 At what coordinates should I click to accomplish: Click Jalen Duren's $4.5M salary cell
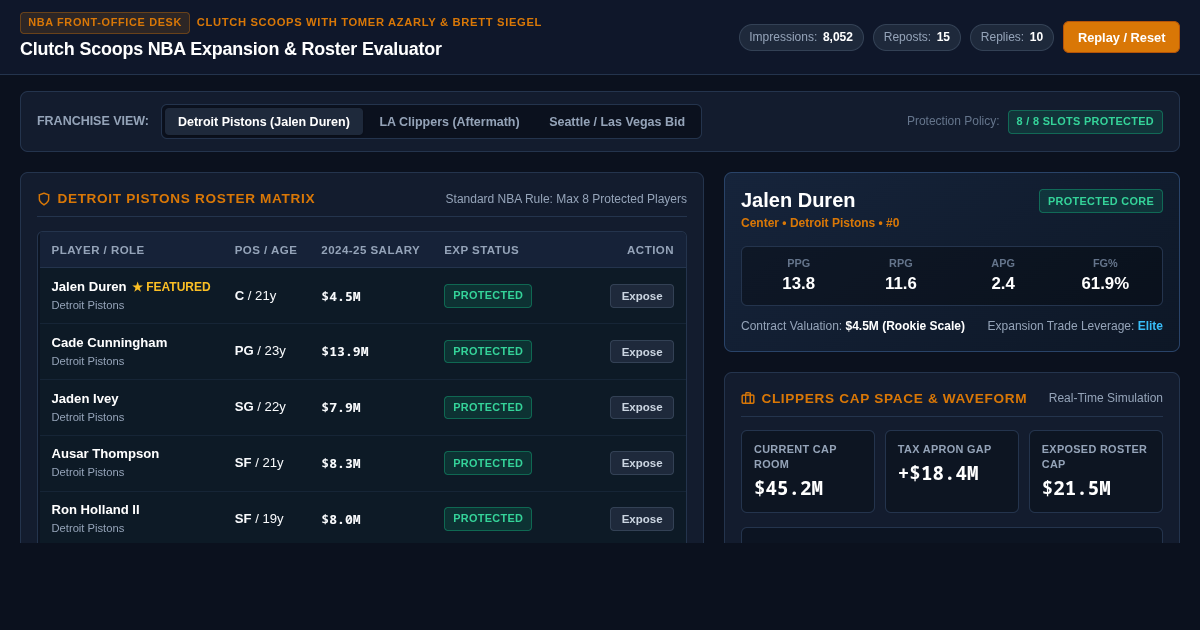tap(341, 296)
